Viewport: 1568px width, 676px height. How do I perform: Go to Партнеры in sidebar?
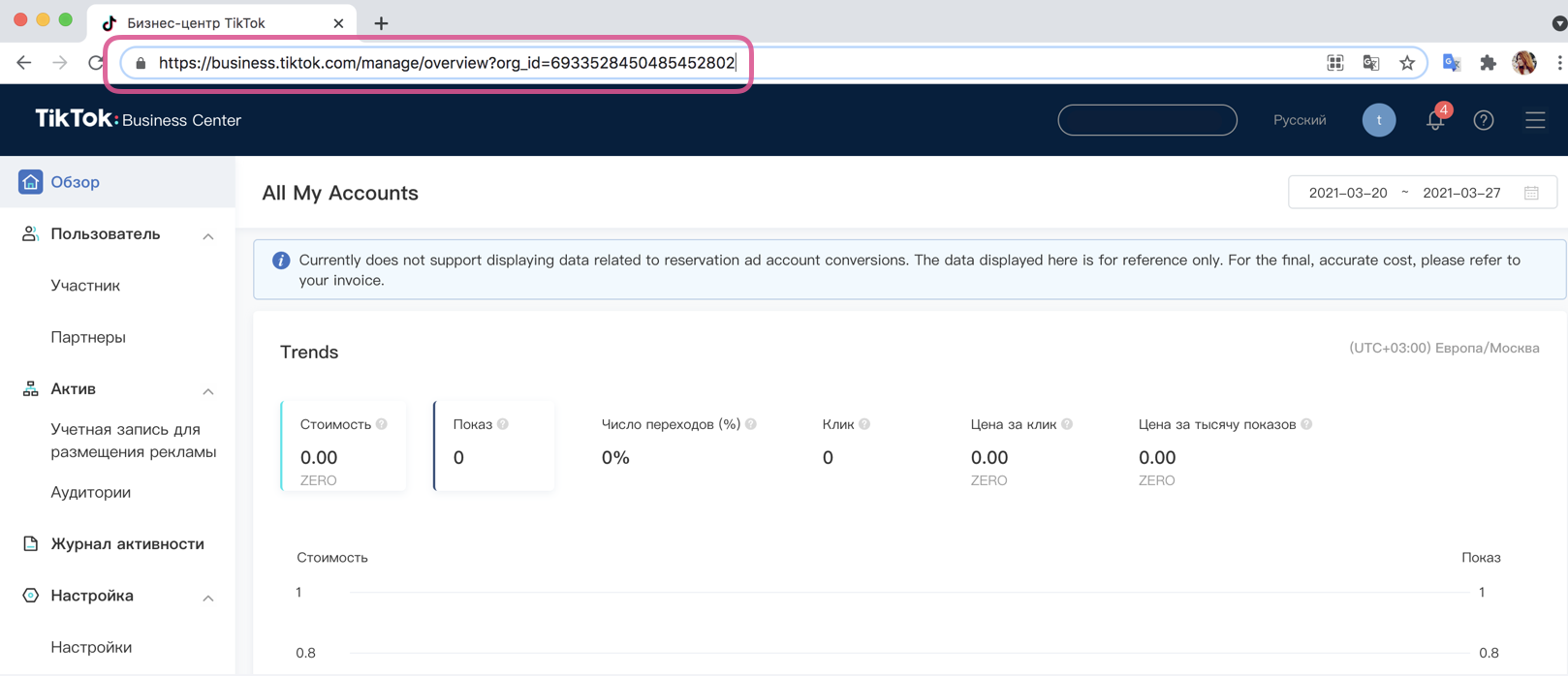coord(88,337)
